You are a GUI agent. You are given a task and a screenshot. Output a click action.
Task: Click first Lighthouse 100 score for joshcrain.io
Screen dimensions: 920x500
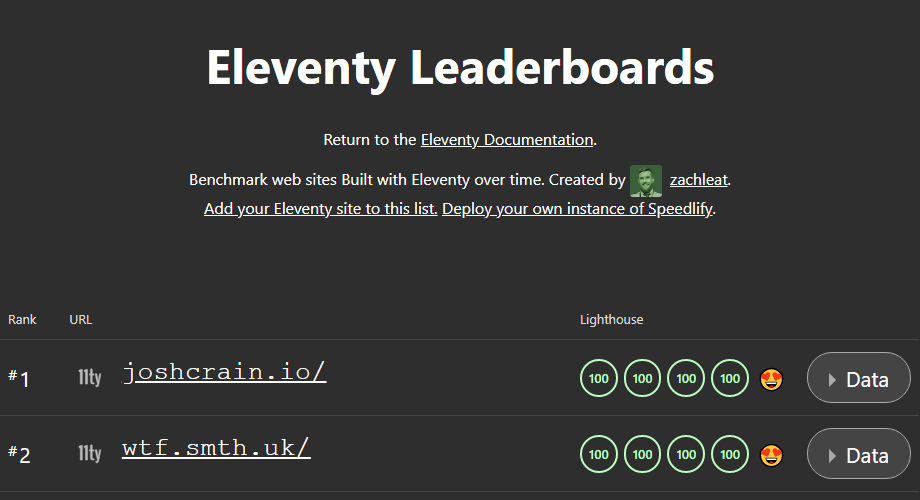[x=598, y=379]
